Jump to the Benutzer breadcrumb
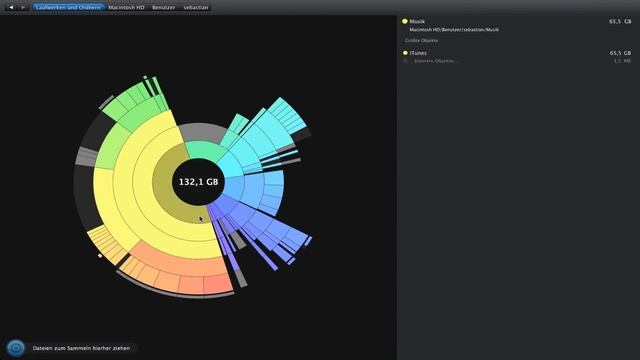The image size is (640, 360). 163,7
